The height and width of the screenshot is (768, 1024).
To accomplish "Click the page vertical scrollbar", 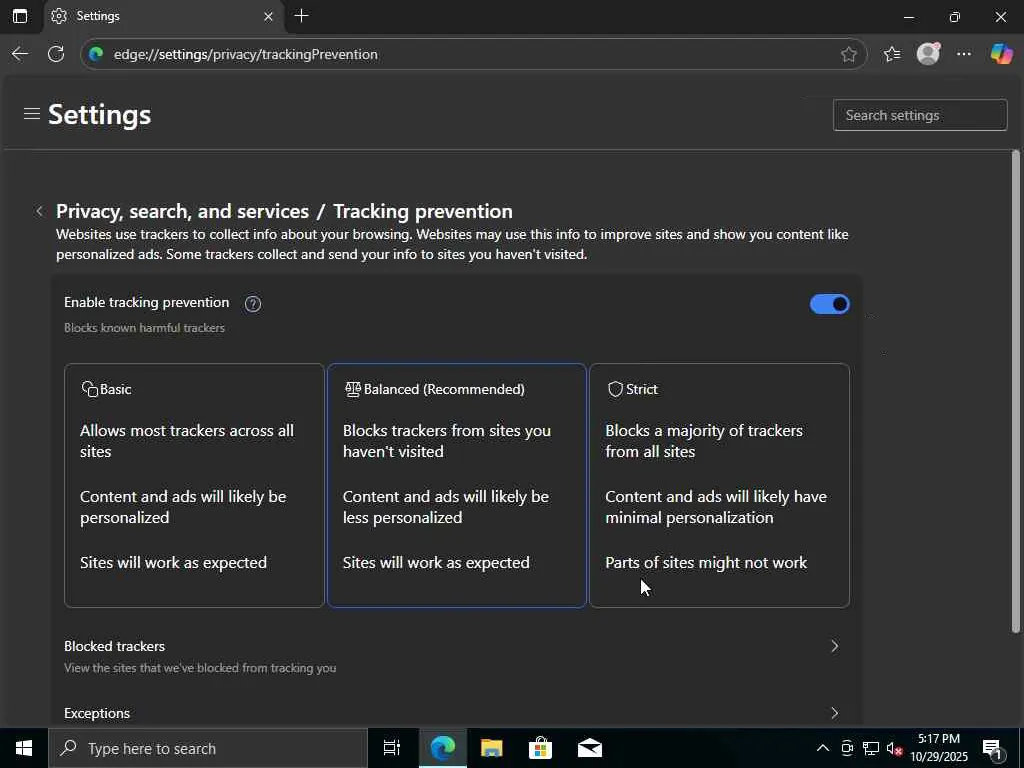I will pos(1015,392).
